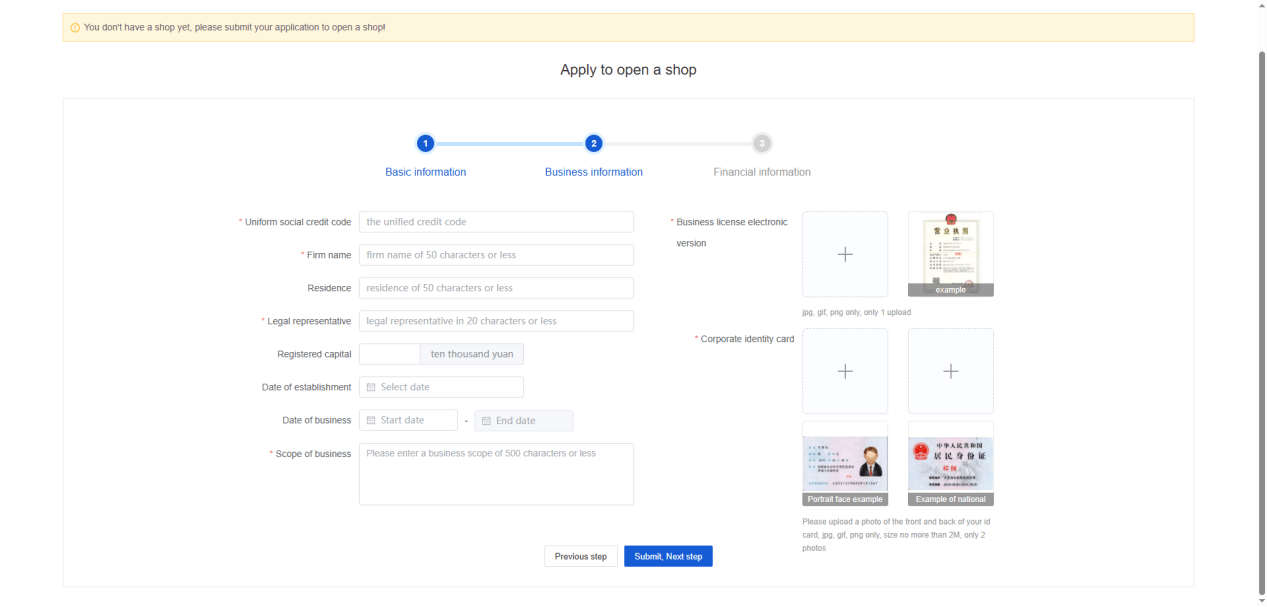Viewport: 1267px width, 607px height.
Task: View the business license example image
Action: [x=951, y=254]
